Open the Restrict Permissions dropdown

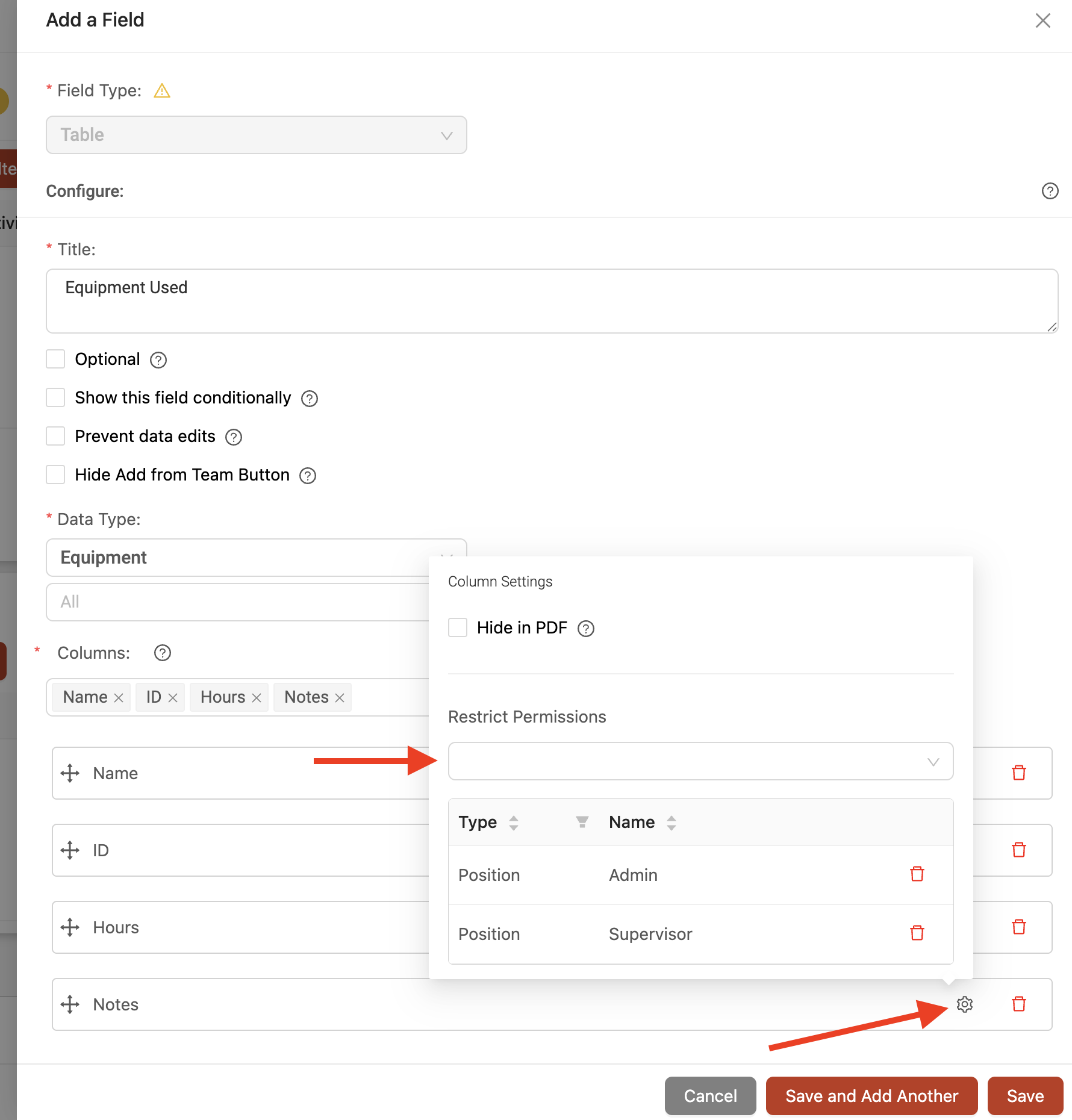pyautogui.click(x=700, y=761)
